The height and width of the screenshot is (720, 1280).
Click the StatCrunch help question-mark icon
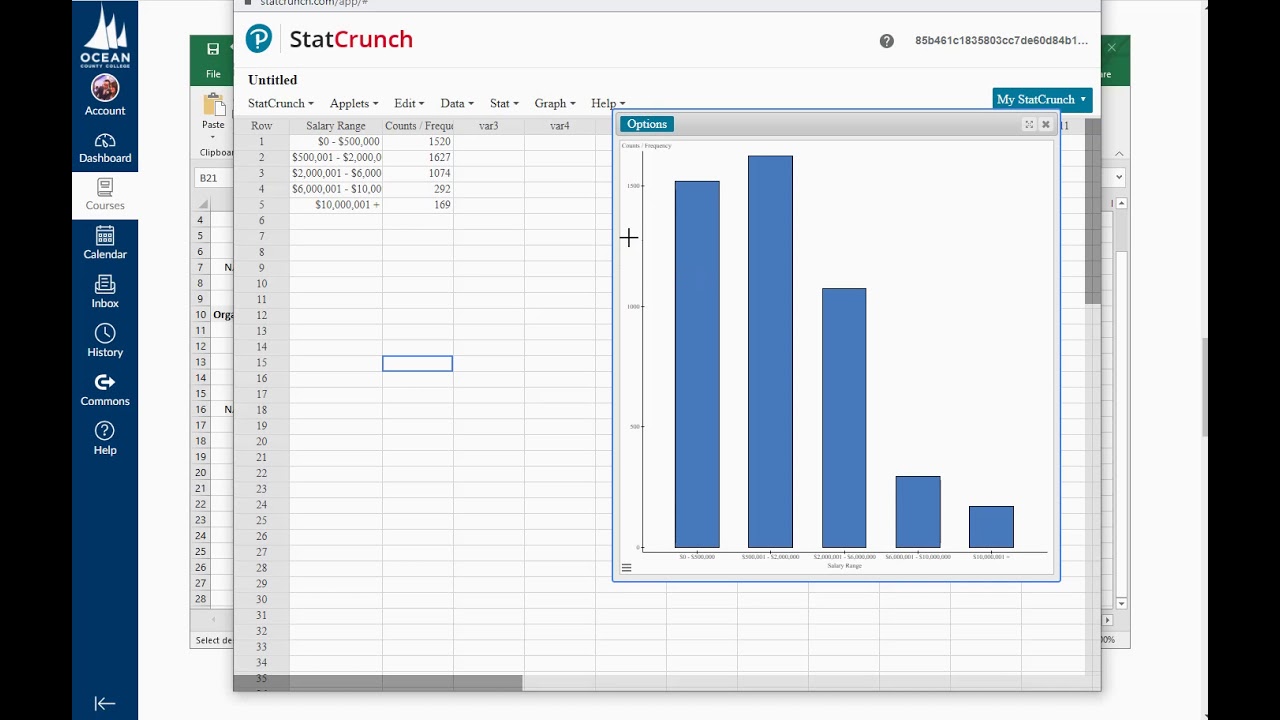click(887, 41)
